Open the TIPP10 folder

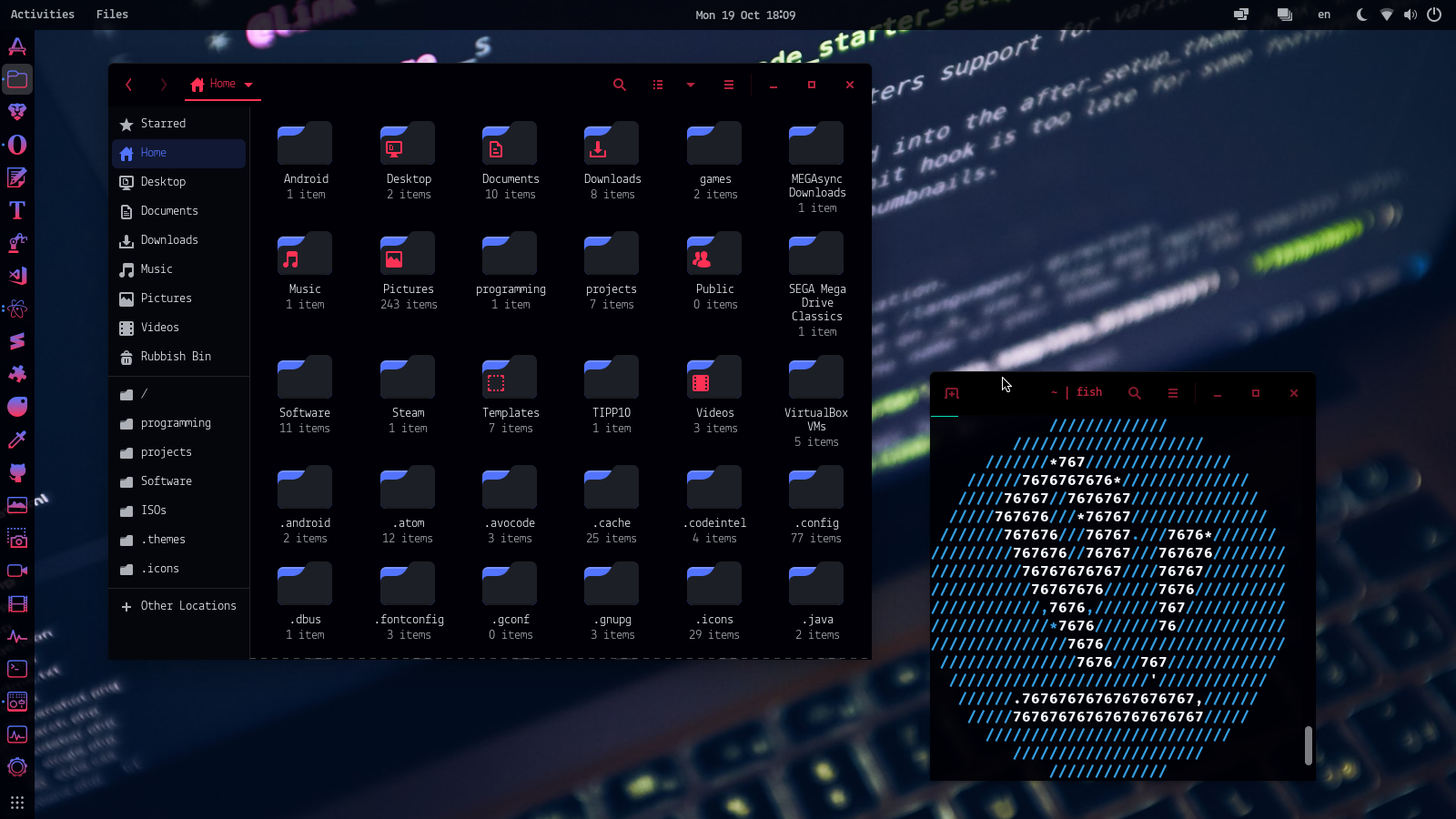pyautogui.click(x=612, y=378)
